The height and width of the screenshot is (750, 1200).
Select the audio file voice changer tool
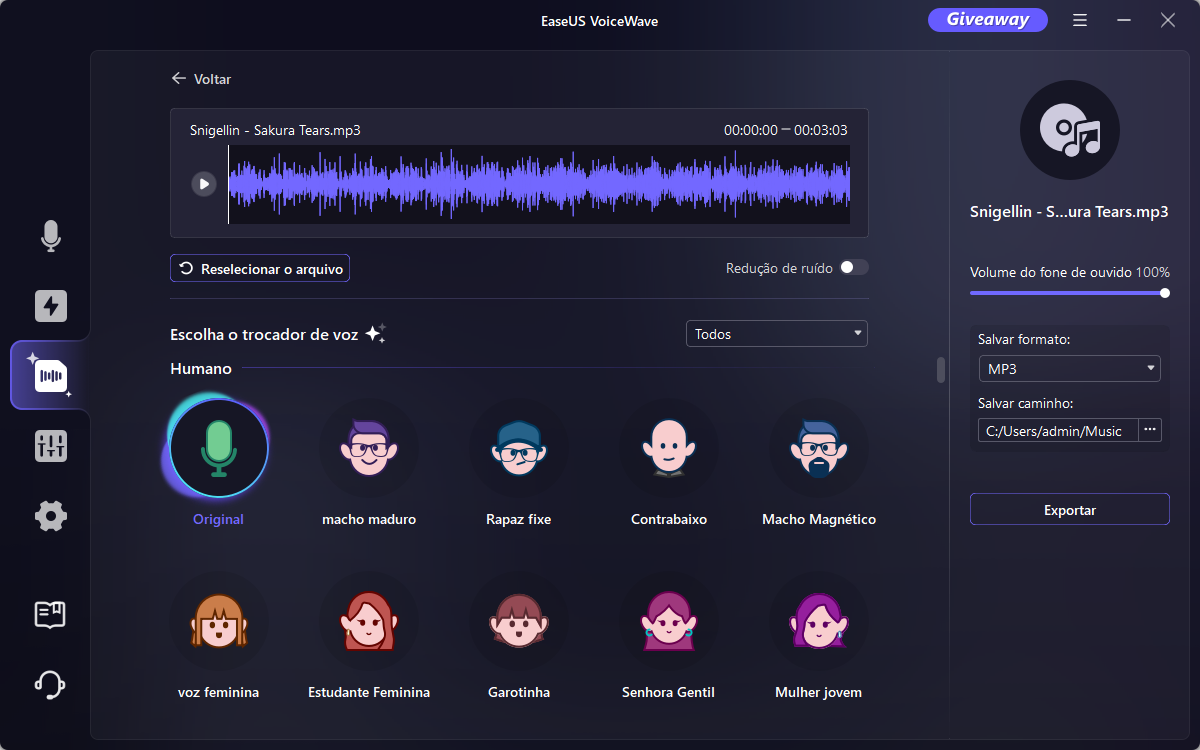point(48,375)
